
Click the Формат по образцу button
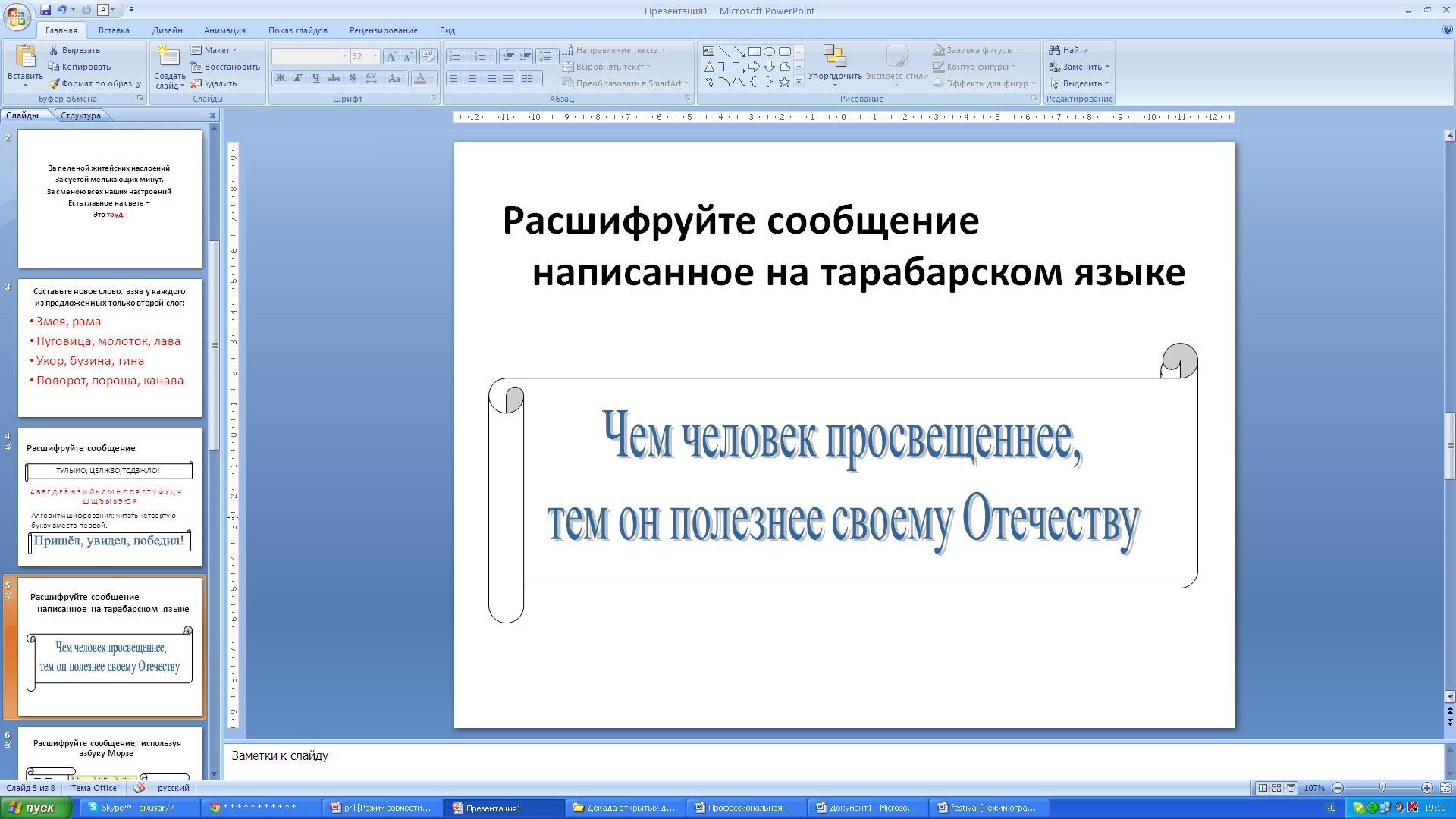click(x=95, y=83)
